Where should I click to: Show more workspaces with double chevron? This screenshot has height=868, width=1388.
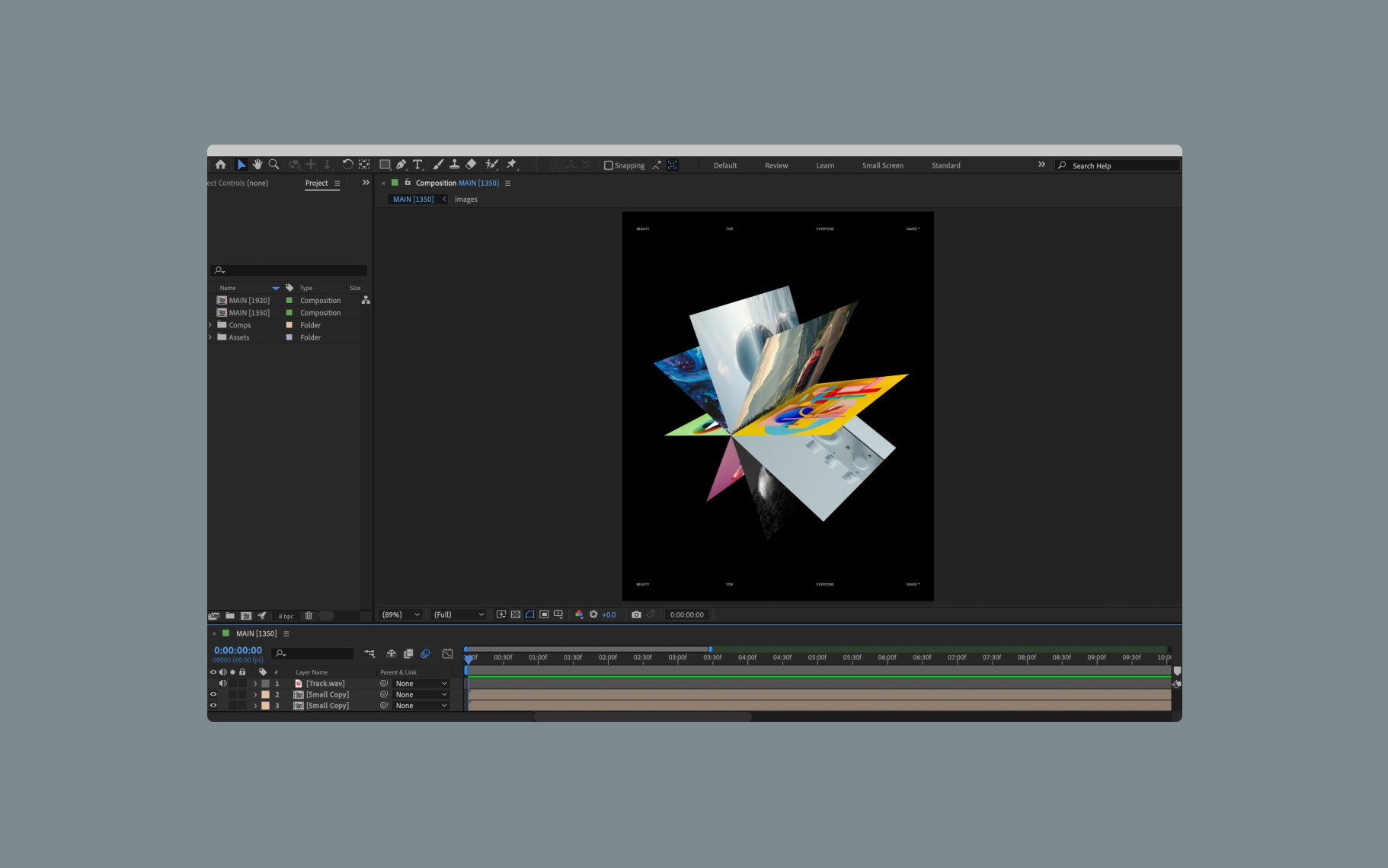point(1041,164)
